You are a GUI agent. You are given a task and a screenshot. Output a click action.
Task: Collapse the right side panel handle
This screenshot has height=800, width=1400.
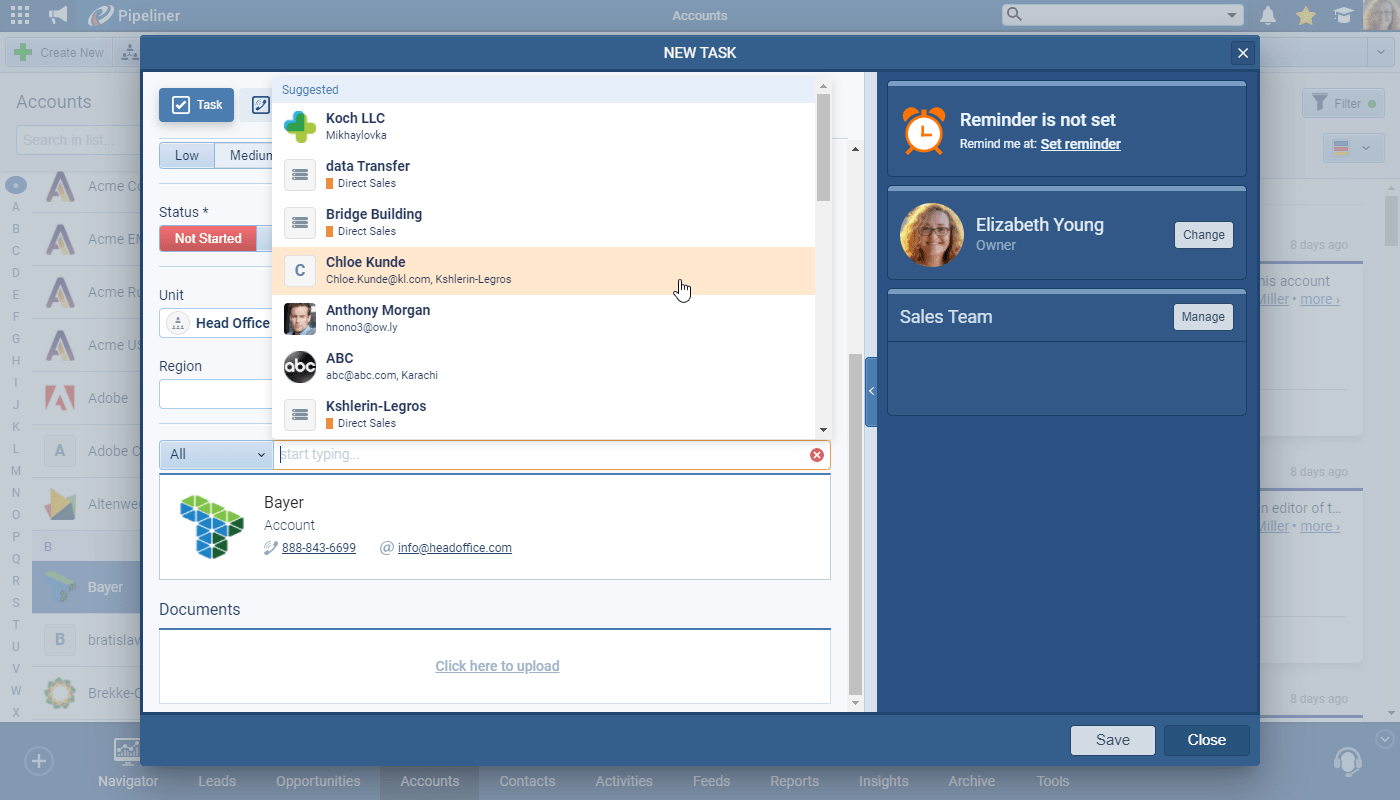(871, 391)
